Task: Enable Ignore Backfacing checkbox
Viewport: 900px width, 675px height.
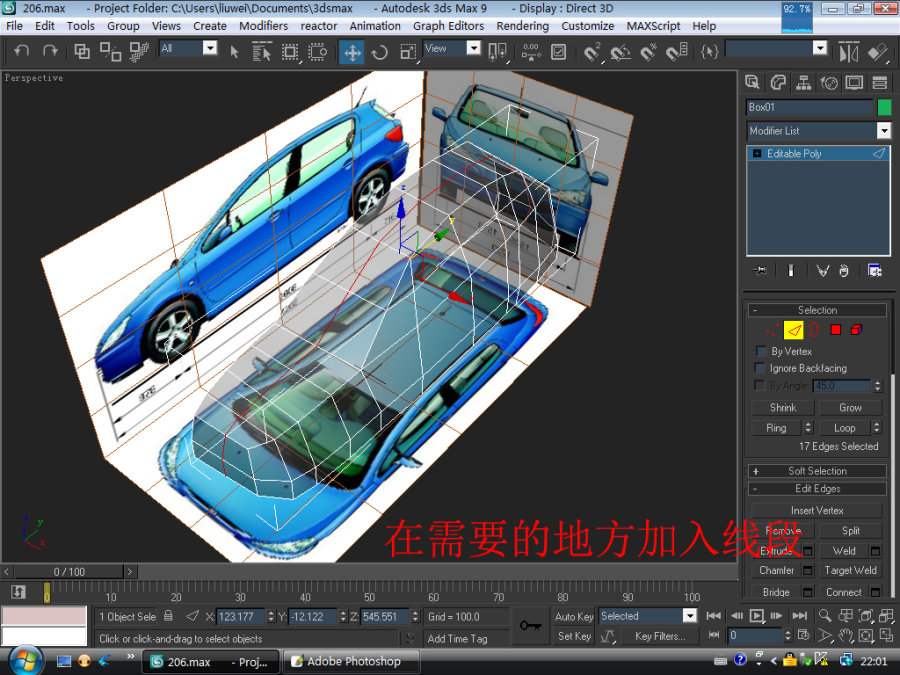Action: (x=761, y=368)
